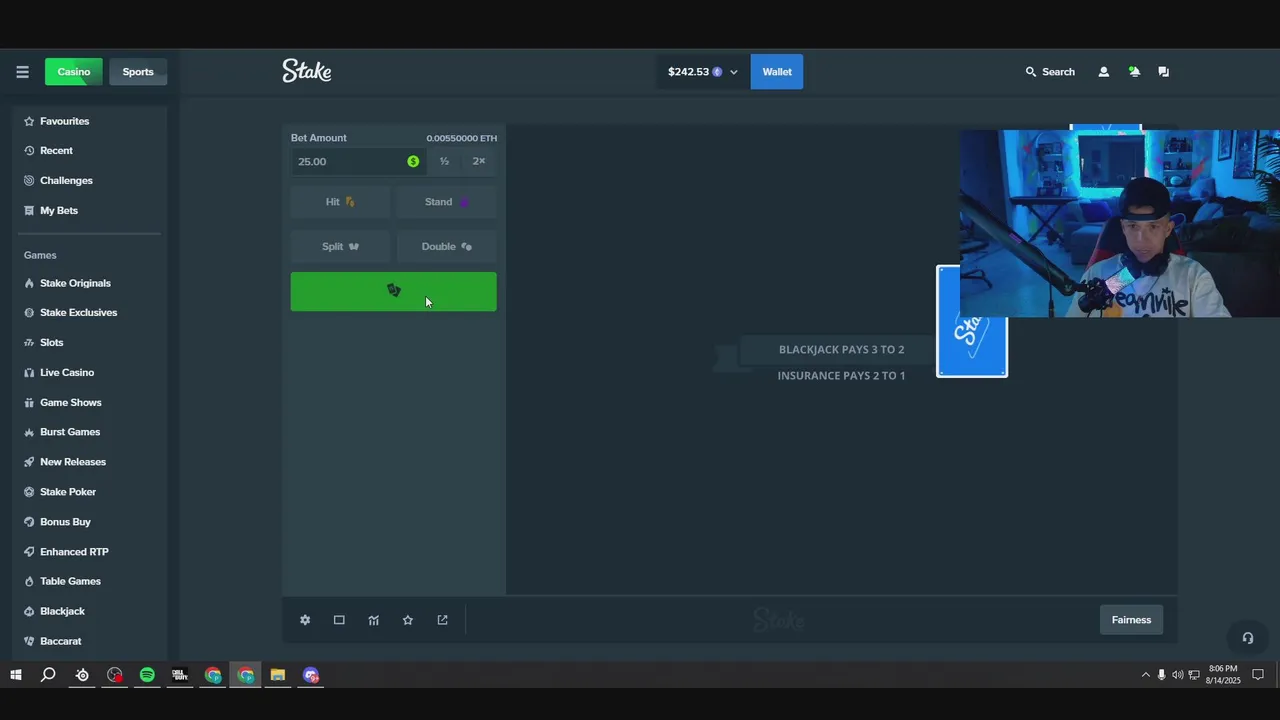Screen dimensions: 1280x720
Task: Open the user profile icon
Action: click(x=1104, y=72)
